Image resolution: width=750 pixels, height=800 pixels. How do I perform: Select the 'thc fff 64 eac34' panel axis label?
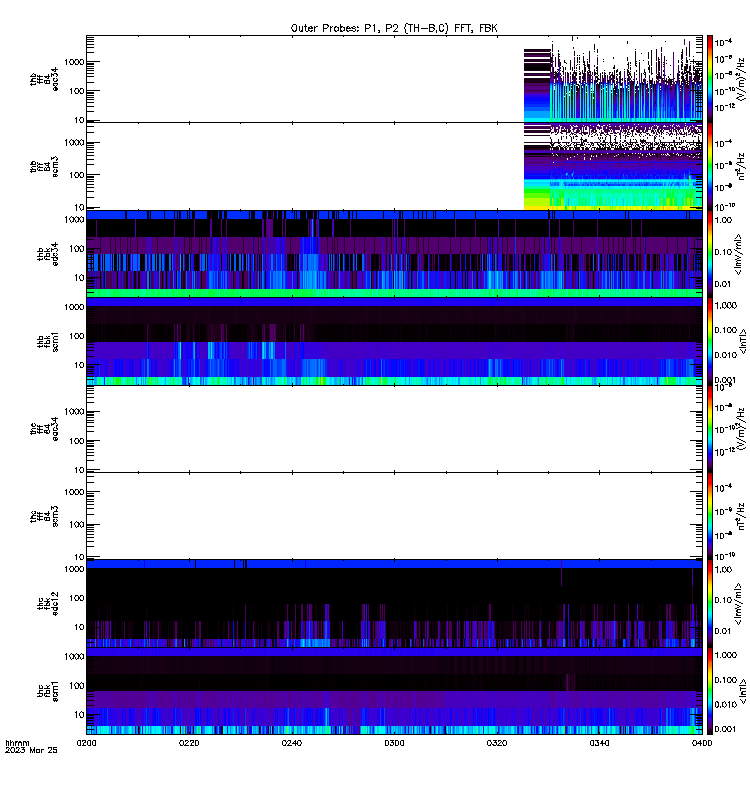(x=44, y=429)
